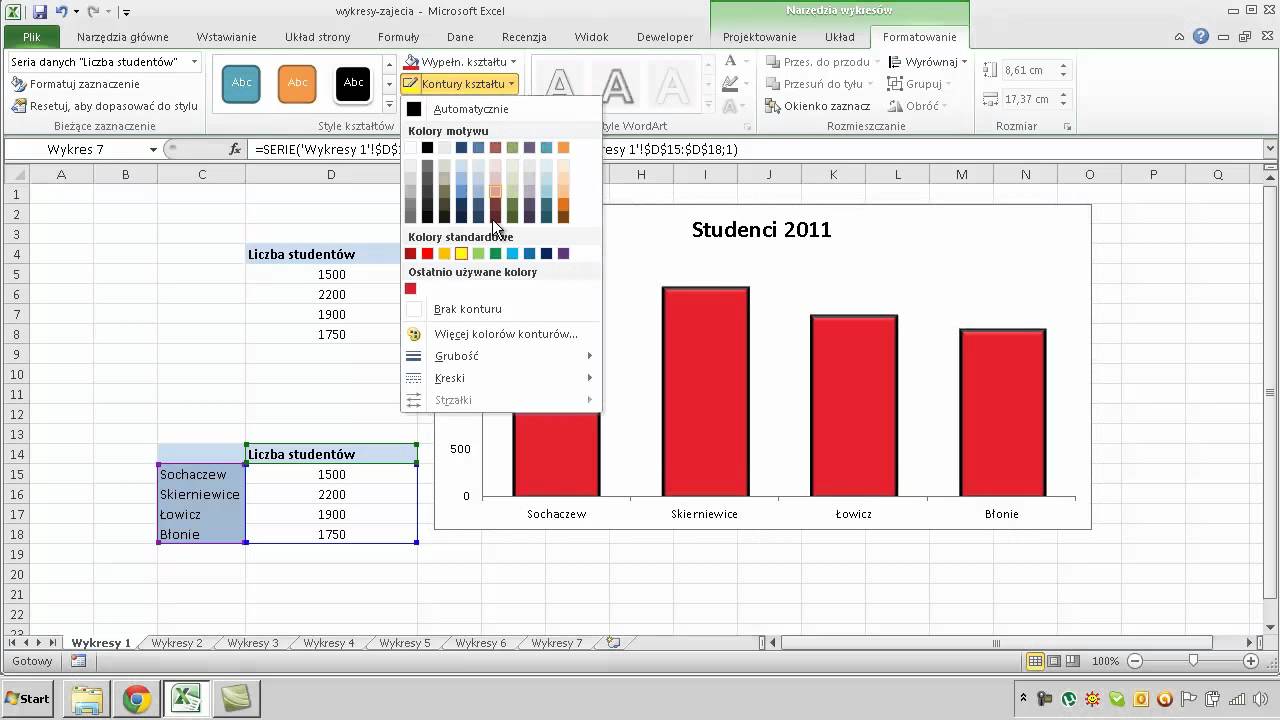The image size is (1280, 720).
Task: Click the insert function fx icon
Action: 235,149
